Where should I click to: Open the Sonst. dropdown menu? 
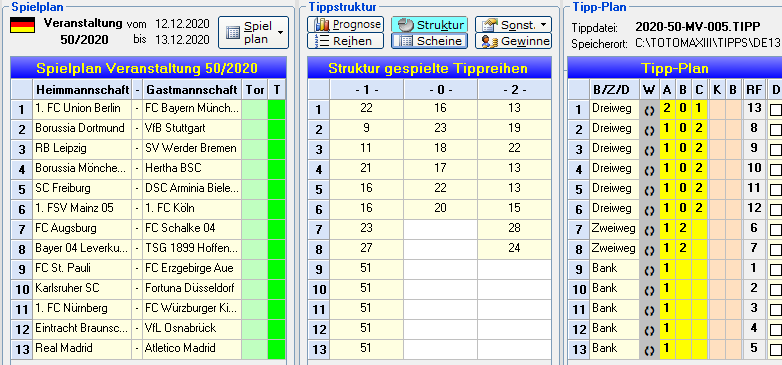[513, 24]
